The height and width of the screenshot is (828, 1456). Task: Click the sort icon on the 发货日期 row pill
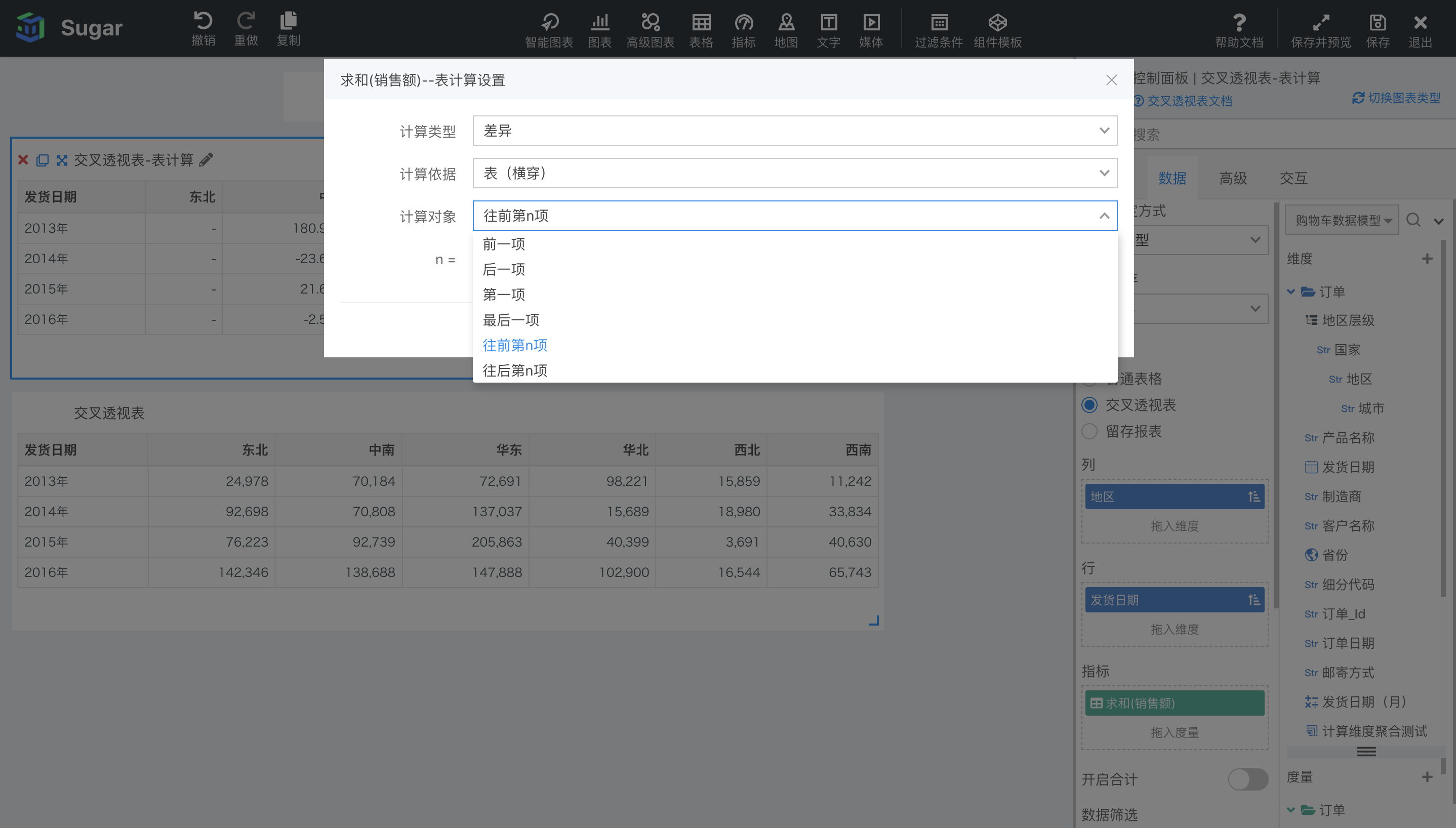point(1253,600)
